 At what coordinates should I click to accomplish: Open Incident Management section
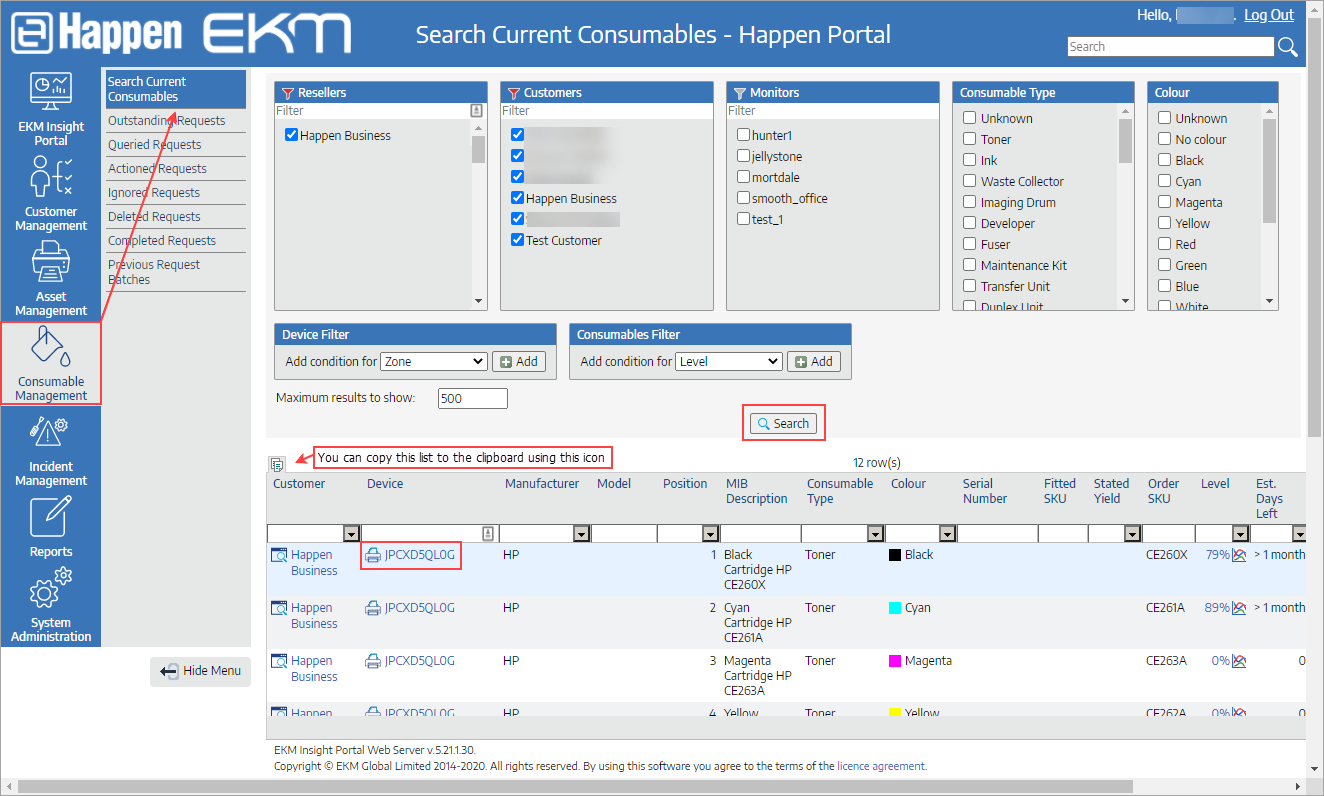pyautogui.click(x=51, y=434)
